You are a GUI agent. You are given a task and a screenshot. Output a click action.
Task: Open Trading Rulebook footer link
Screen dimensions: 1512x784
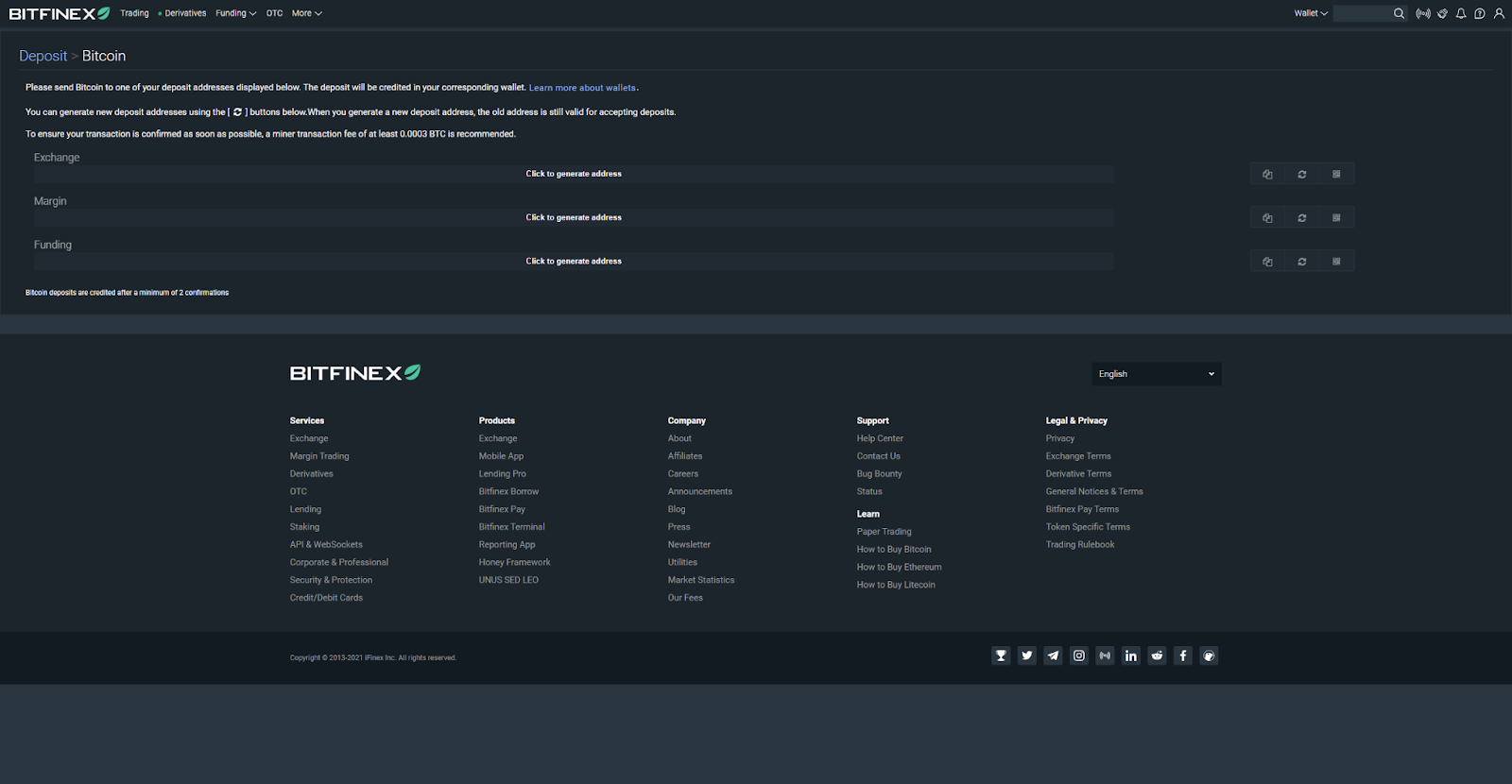click(x=1080, y=545)
